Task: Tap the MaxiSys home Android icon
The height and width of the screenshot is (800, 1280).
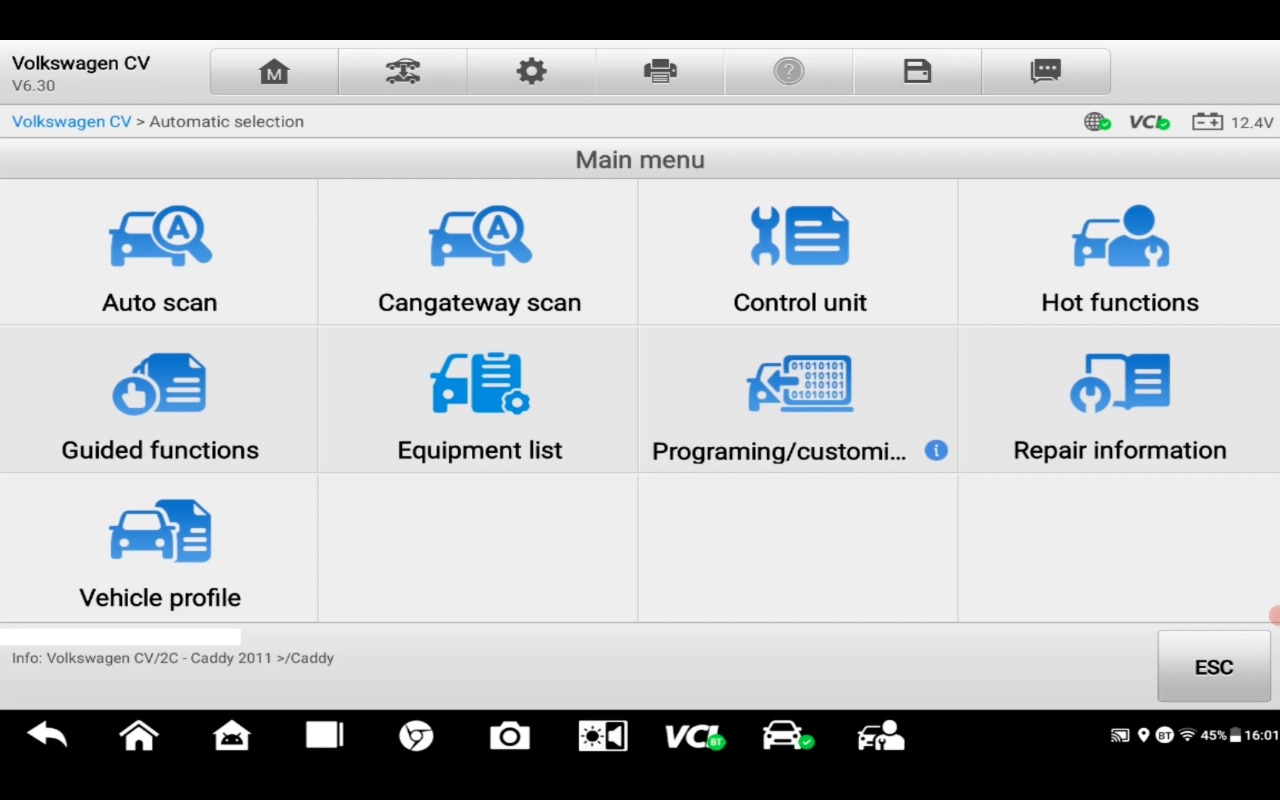Action: point(232,737)
